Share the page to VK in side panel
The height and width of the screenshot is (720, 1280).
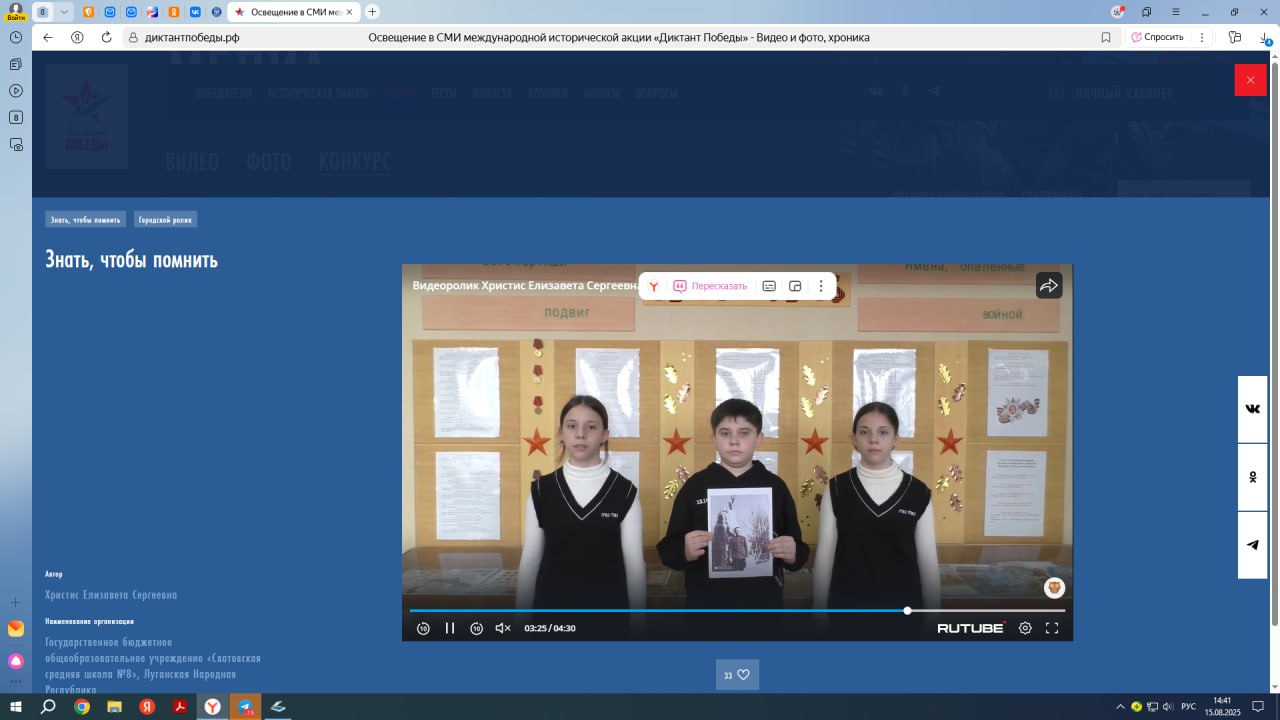(x=1253, y=409)
